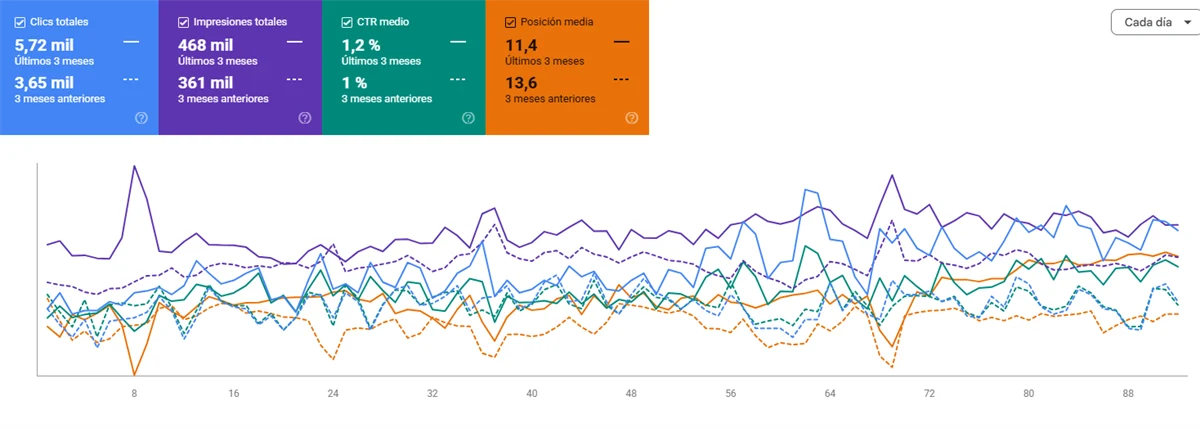
Task: Uncheck the Impresiones totales checkbox
Action: (x=183, y=21)
